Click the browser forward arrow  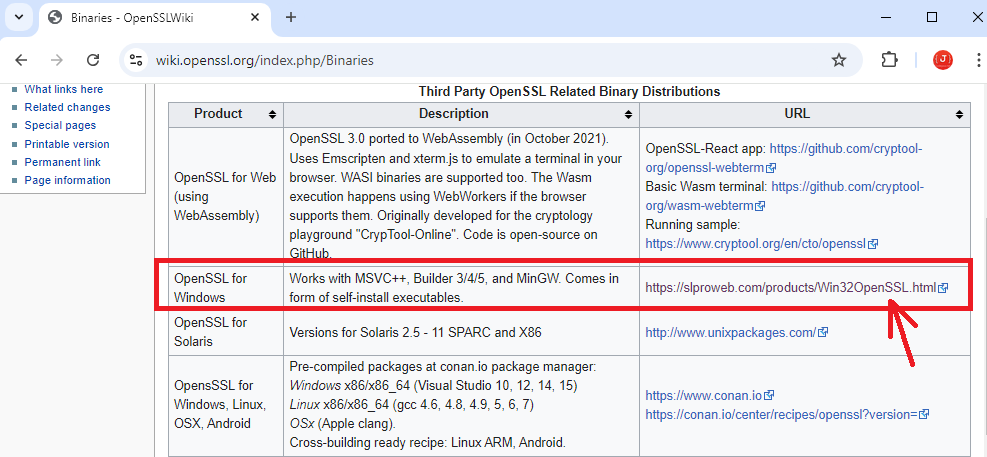57,60
